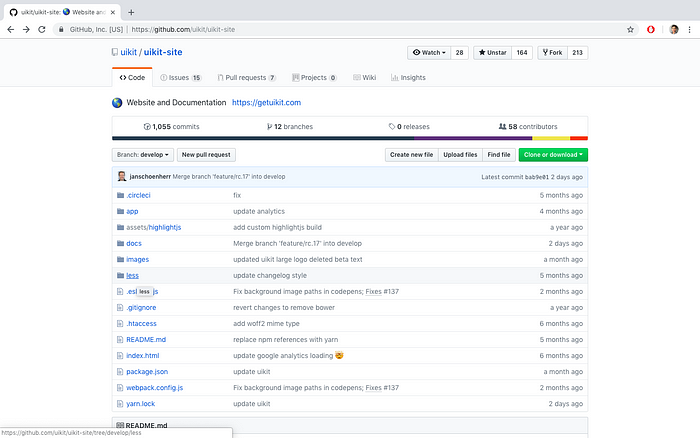Image resolution: width=700 pixels, height=438 pixels.
Task: Click the language breakdown color bar
Action: pyautogui.click(x=350, y=138)
